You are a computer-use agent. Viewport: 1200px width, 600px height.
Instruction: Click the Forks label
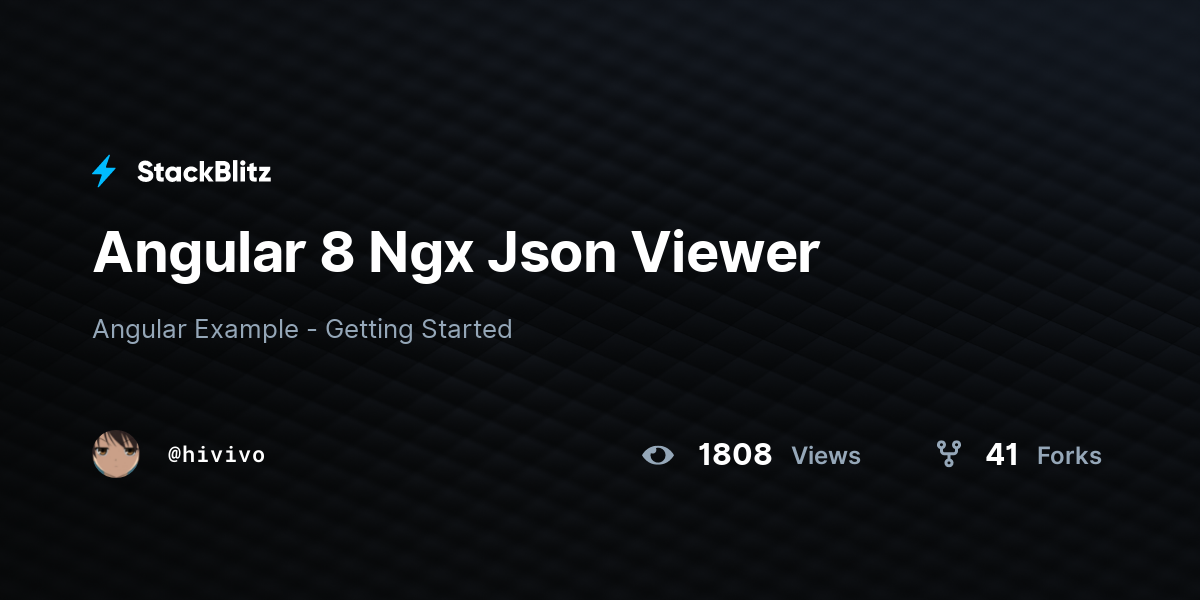1069,456
